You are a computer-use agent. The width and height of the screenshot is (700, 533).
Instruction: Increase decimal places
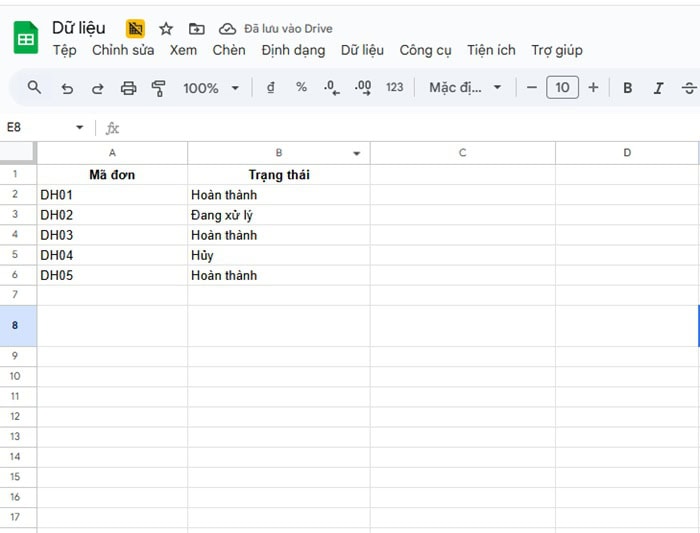click(363, 87)
